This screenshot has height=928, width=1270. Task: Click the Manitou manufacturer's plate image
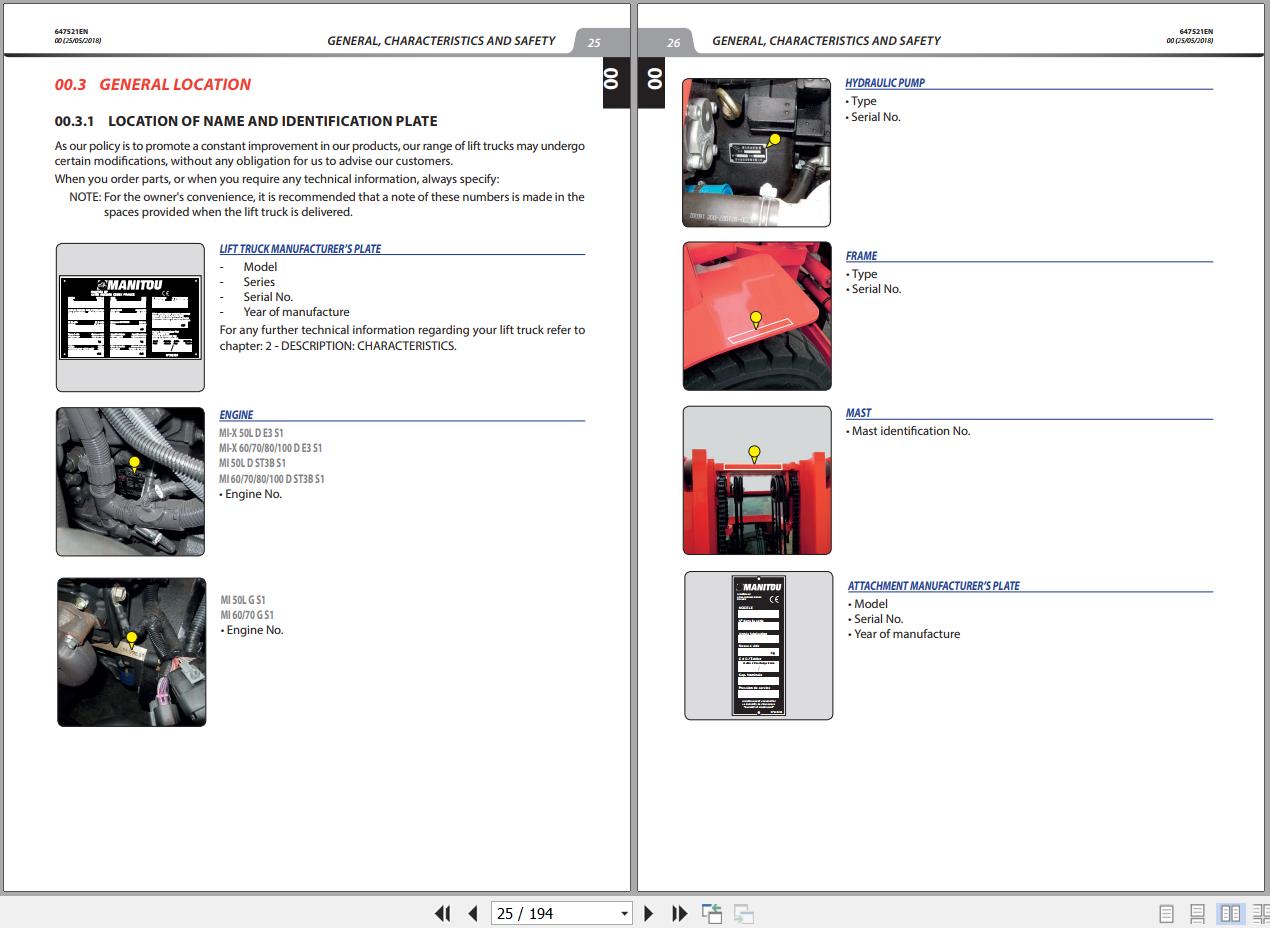[130, 317]
